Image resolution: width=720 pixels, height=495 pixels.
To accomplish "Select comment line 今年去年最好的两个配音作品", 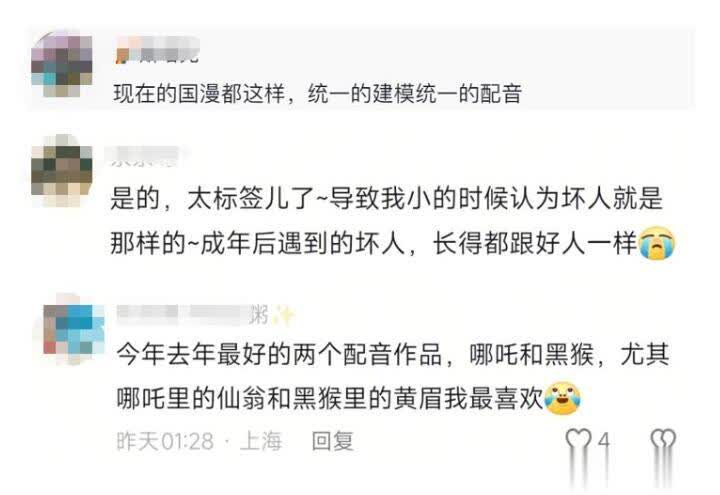I will click(x=393, y=355).
